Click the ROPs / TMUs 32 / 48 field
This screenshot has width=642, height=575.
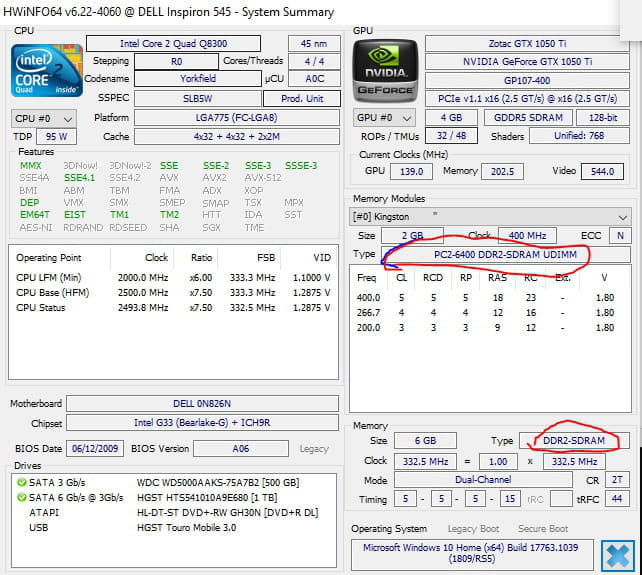pyautogui.click(x=451, y=136)
